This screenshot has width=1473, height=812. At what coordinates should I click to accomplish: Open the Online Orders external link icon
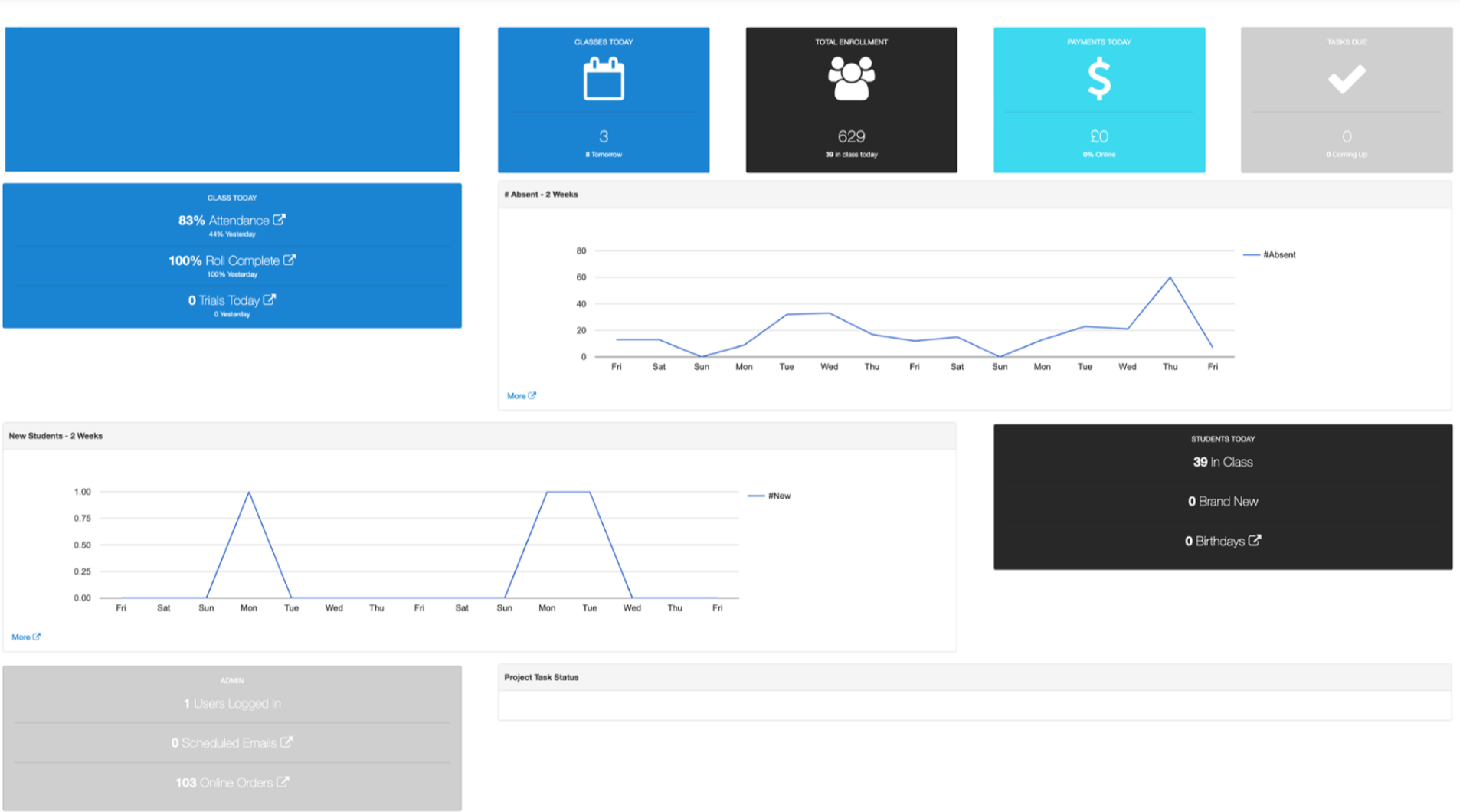[284, 782]
